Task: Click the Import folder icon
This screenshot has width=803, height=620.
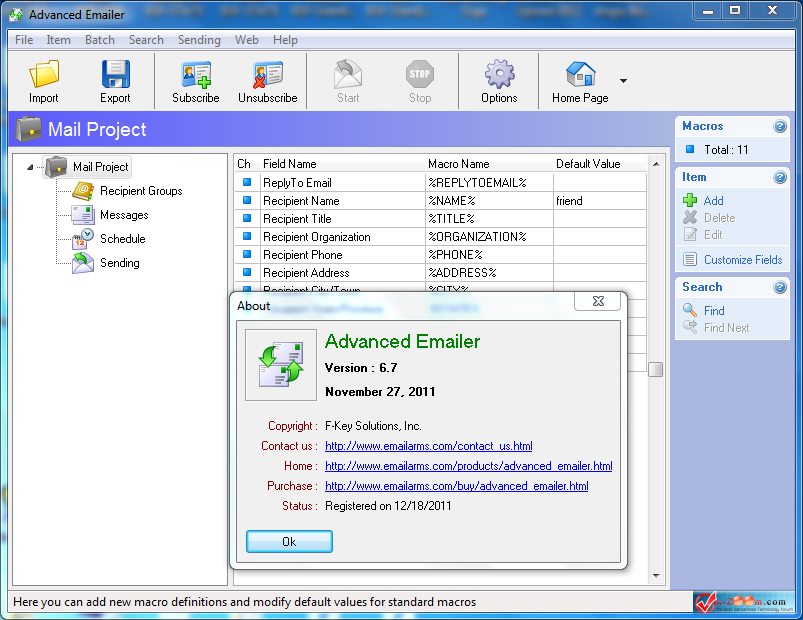Action: 44,74
